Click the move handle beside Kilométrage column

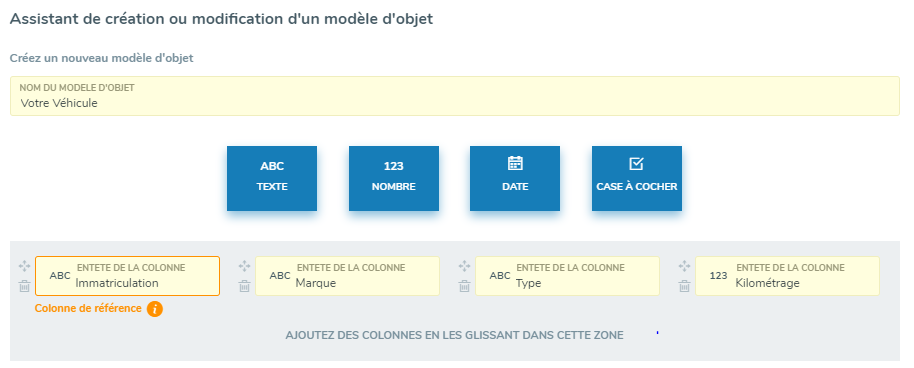click(684, 266)
